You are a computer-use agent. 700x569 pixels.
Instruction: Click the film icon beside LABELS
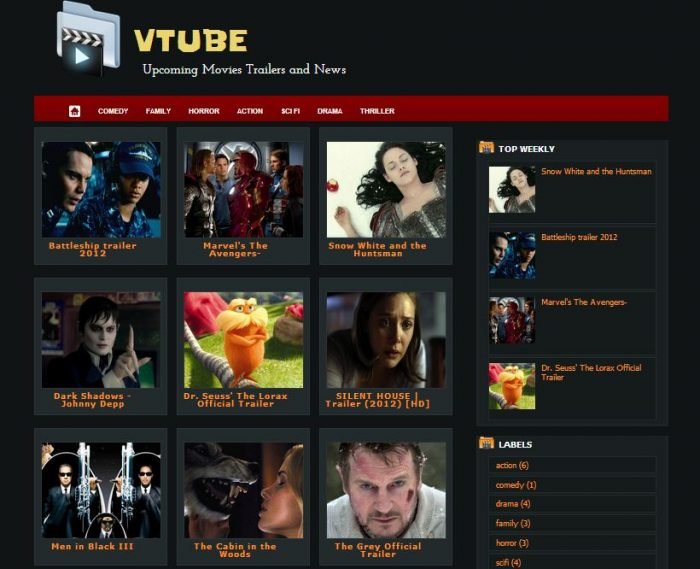pos(486,443)
